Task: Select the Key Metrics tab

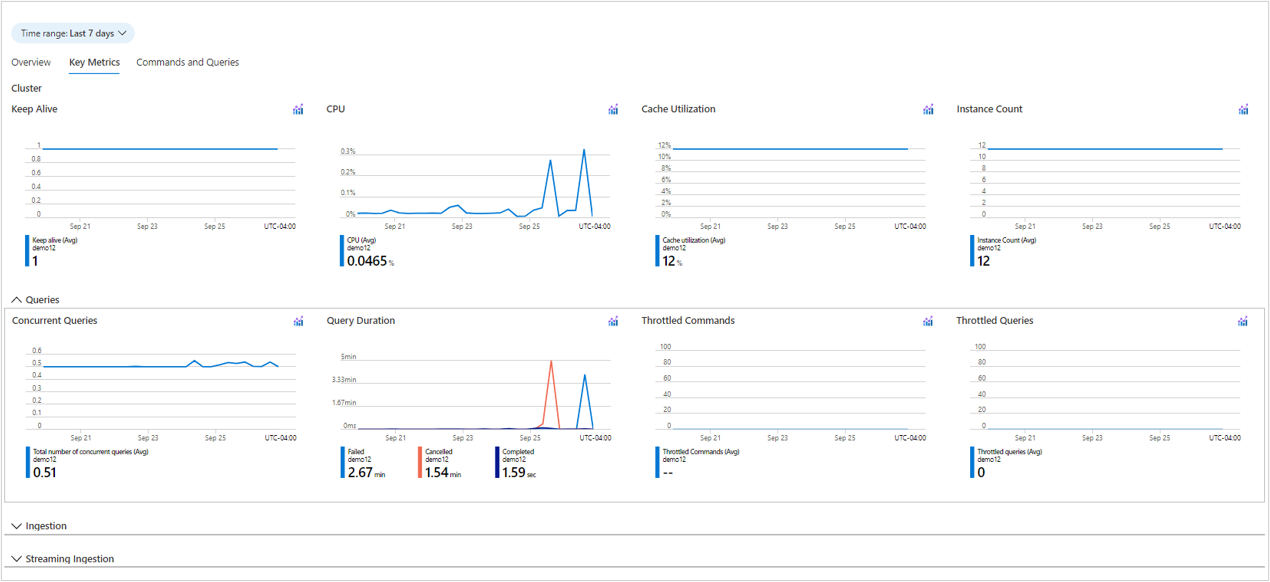Action: 94,62
